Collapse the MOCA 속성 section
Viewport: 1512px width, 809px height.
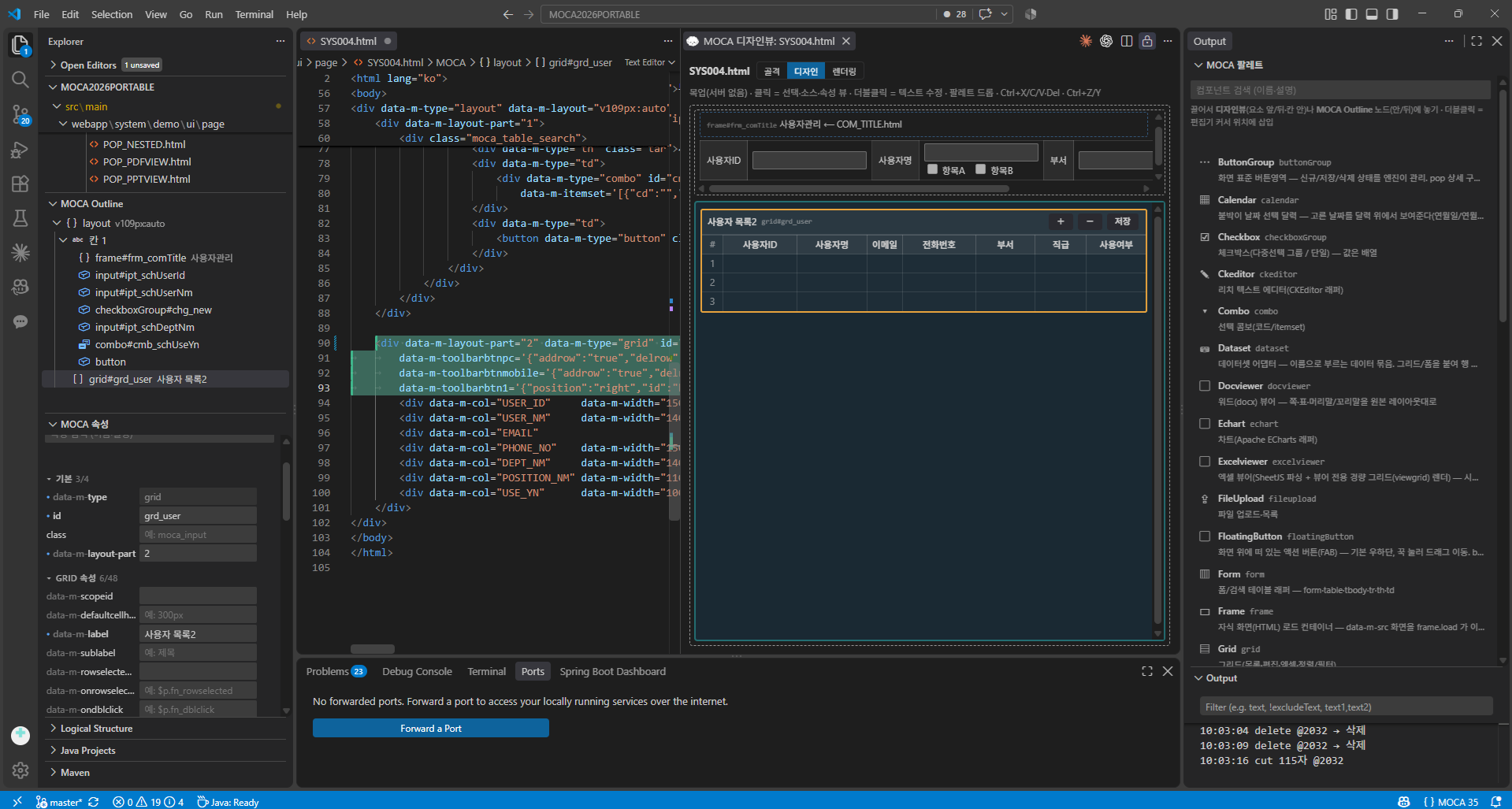tap(84, 424)
